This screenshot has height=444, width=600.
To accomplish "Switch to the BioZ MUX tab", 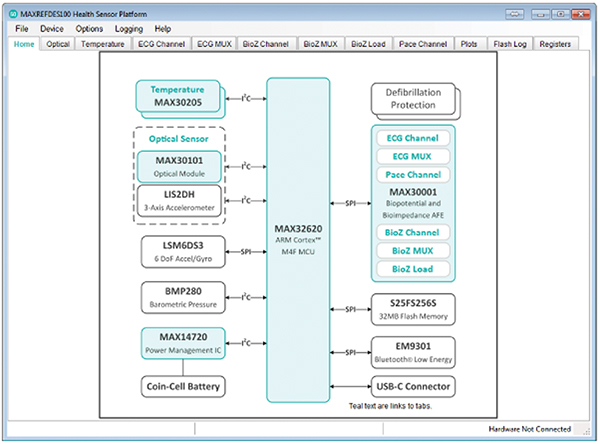I will tap(321, 44).
